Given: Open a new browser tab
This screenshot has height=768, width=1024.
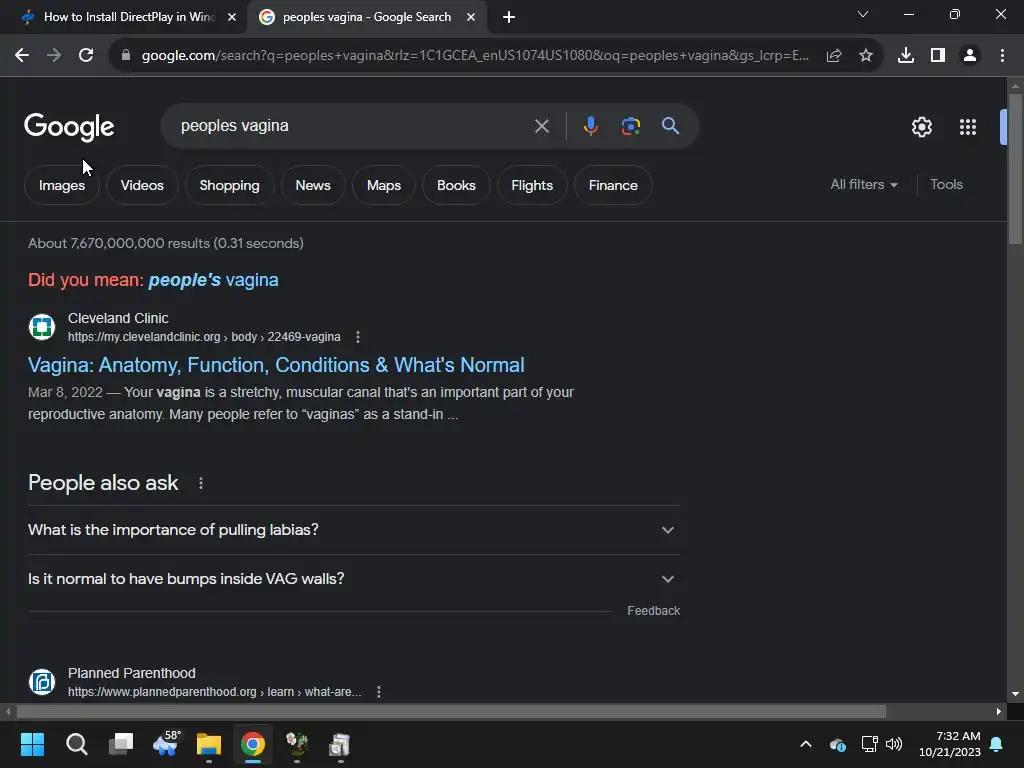Looking at the screenshot, I should tap(509, 17).
